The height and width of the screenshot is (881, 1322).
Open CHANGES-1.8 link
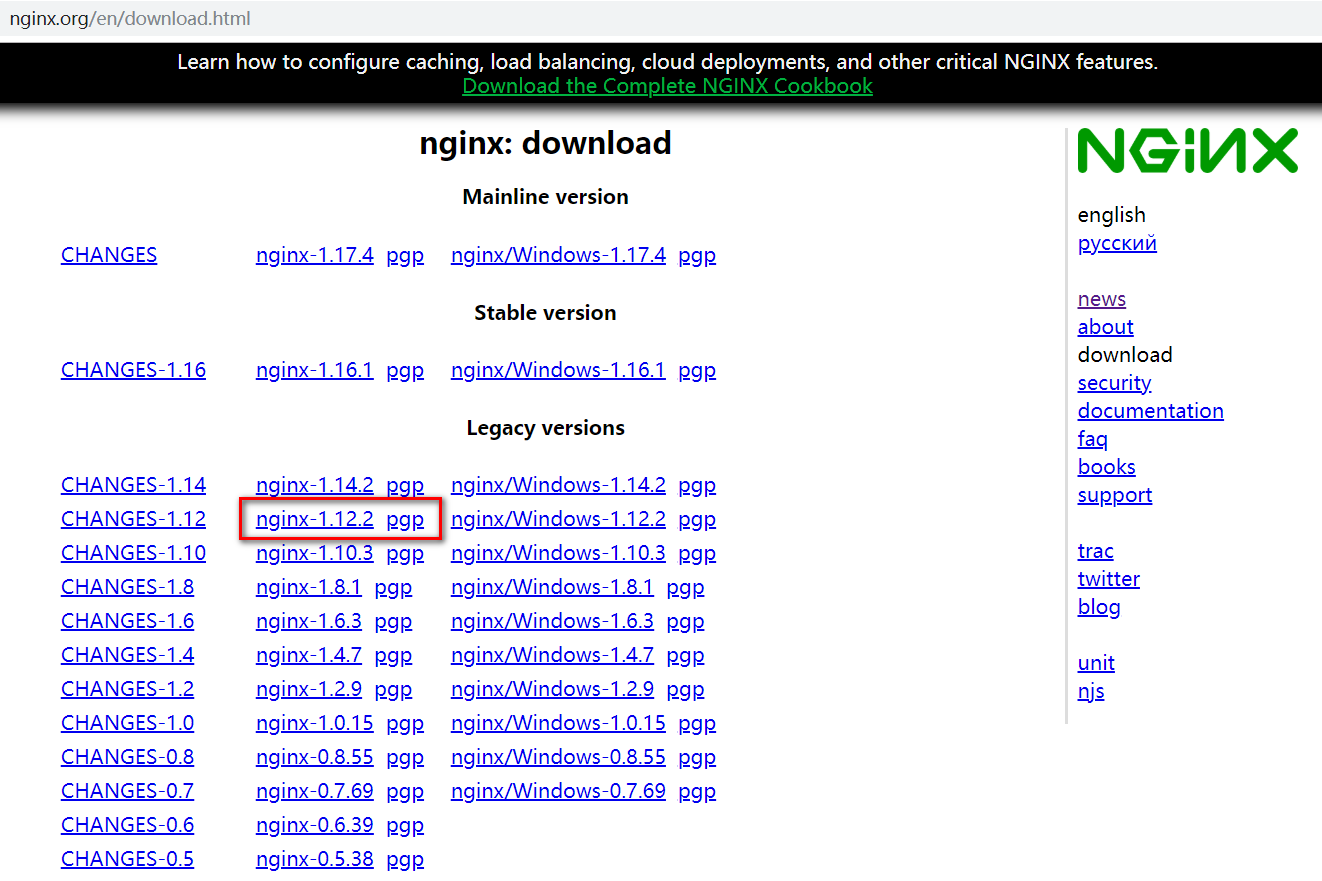(x=127, y=587)
